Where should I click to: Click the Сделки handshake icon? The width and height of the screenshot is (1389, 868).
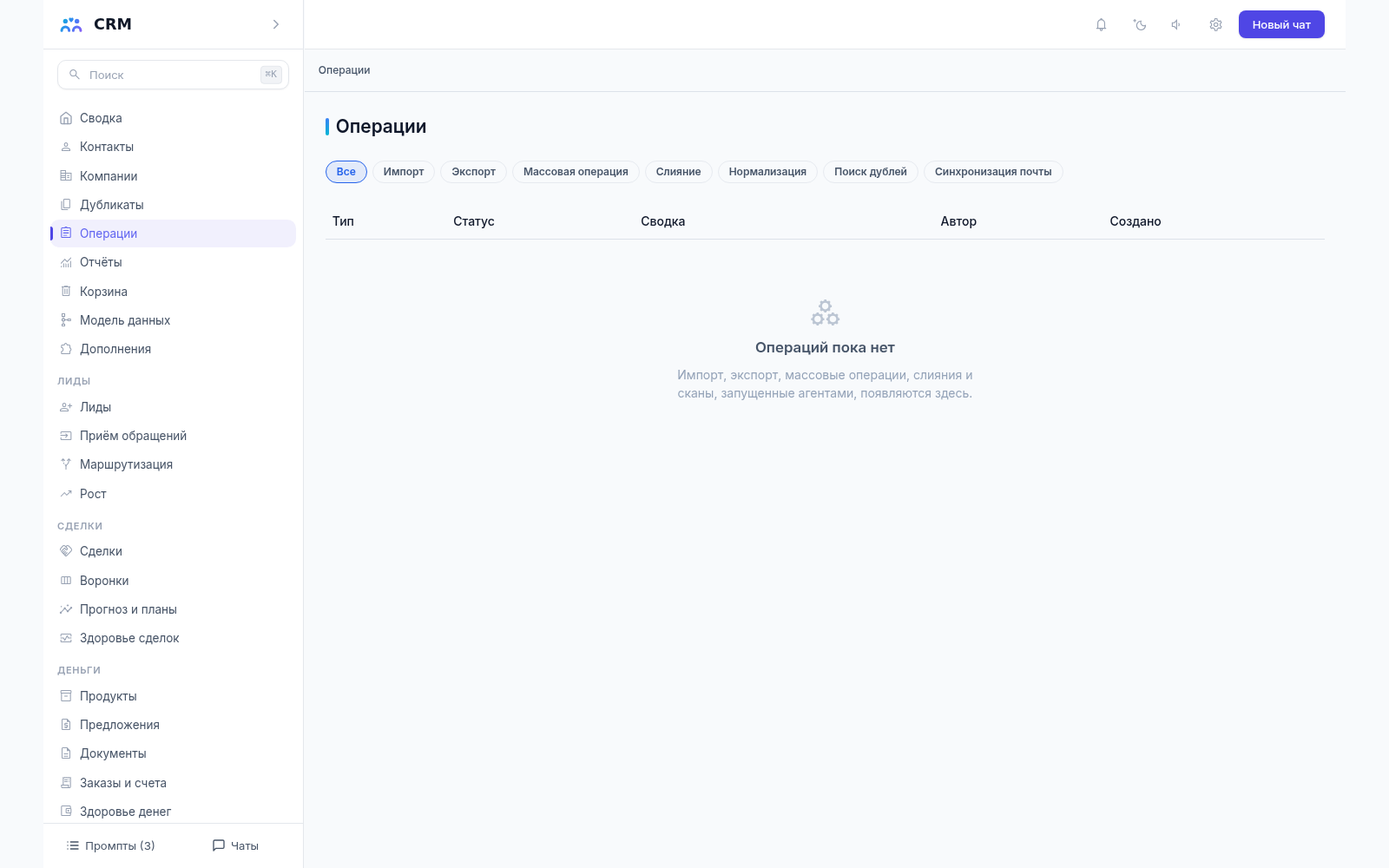click(x=66, y=551)
